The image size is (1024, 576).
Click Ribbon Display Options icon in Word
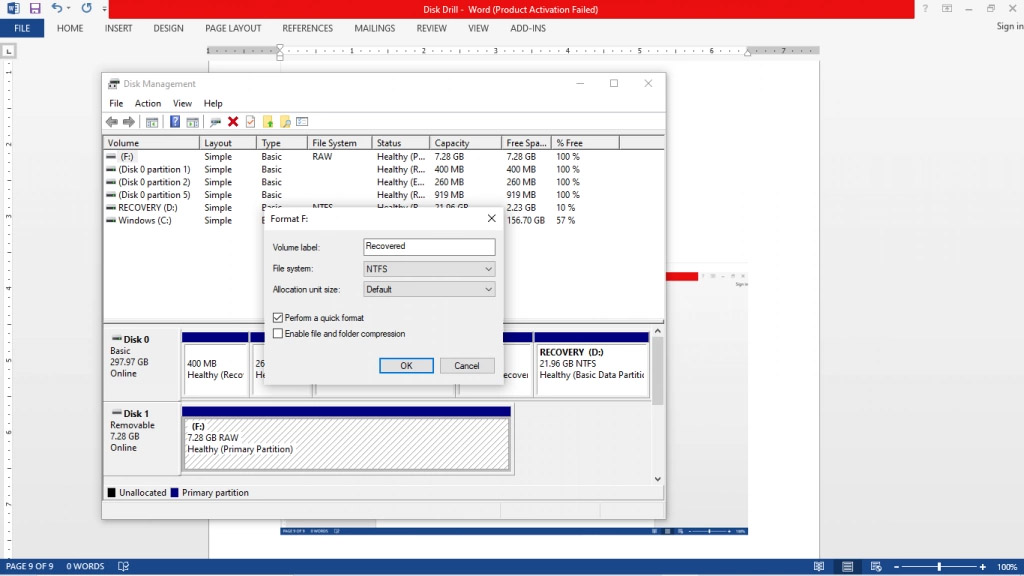tap(947, 8)
